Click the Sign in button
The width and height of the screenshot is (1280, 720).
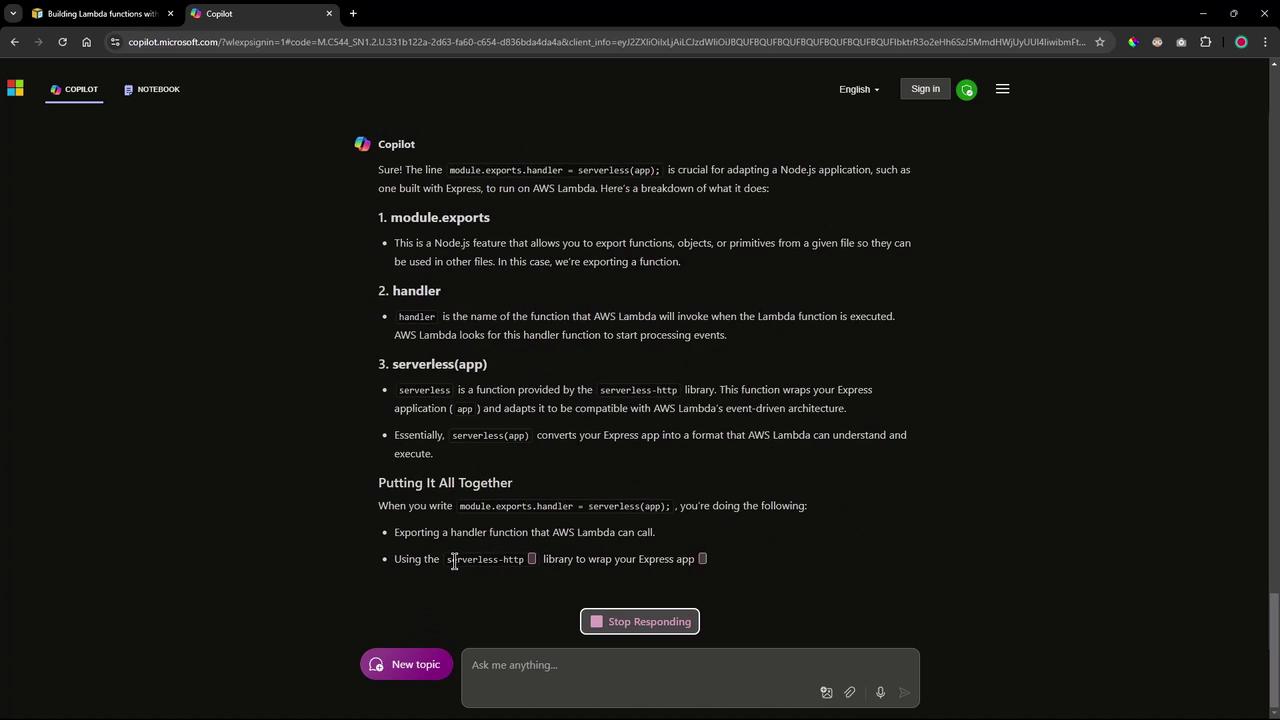click(926, 89)
